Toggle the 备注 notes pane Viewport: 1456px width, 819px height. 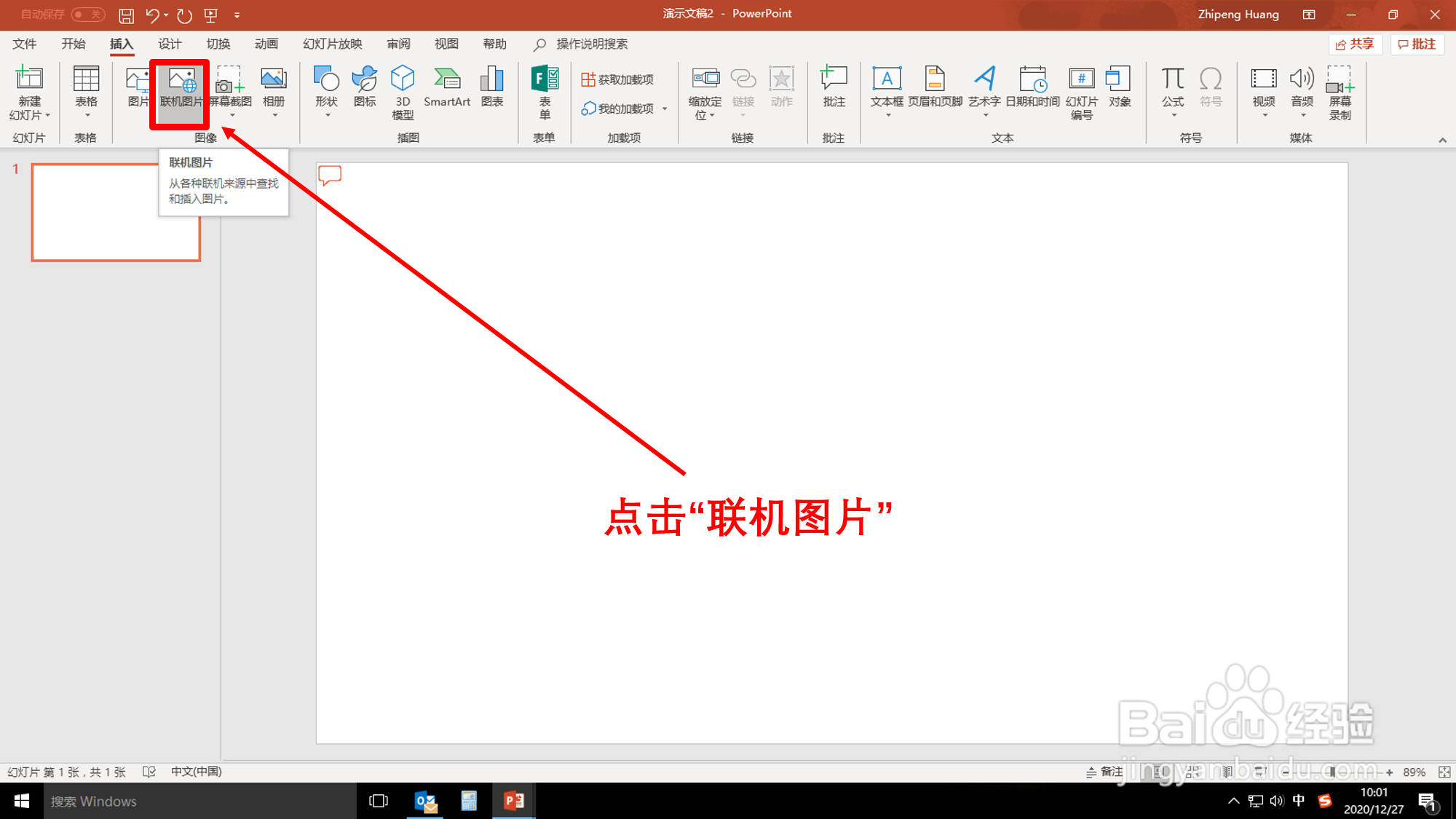1104,772
